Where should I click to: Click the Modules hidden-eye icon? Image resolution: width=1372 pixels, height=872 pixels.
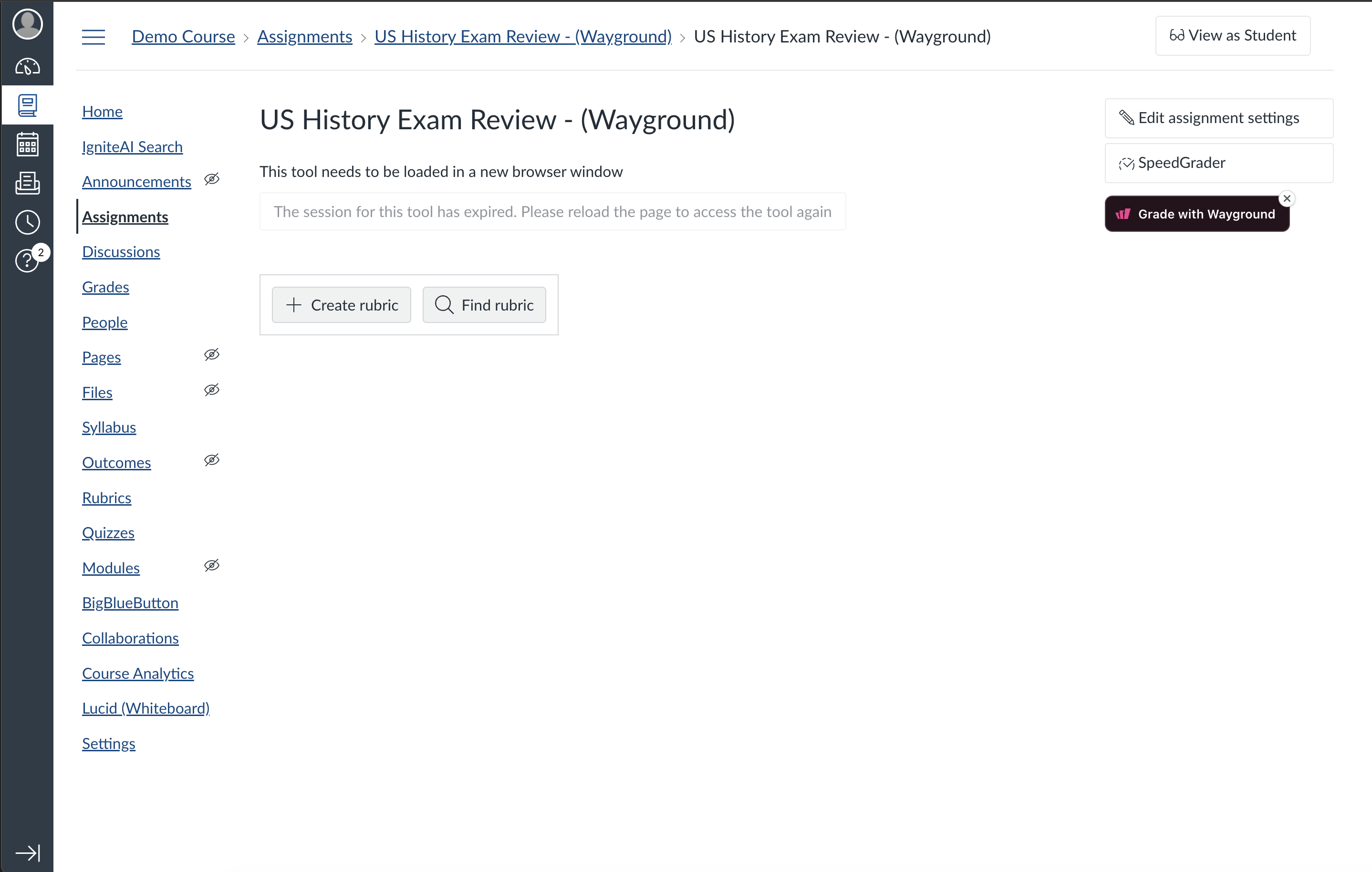click(212, 566)
